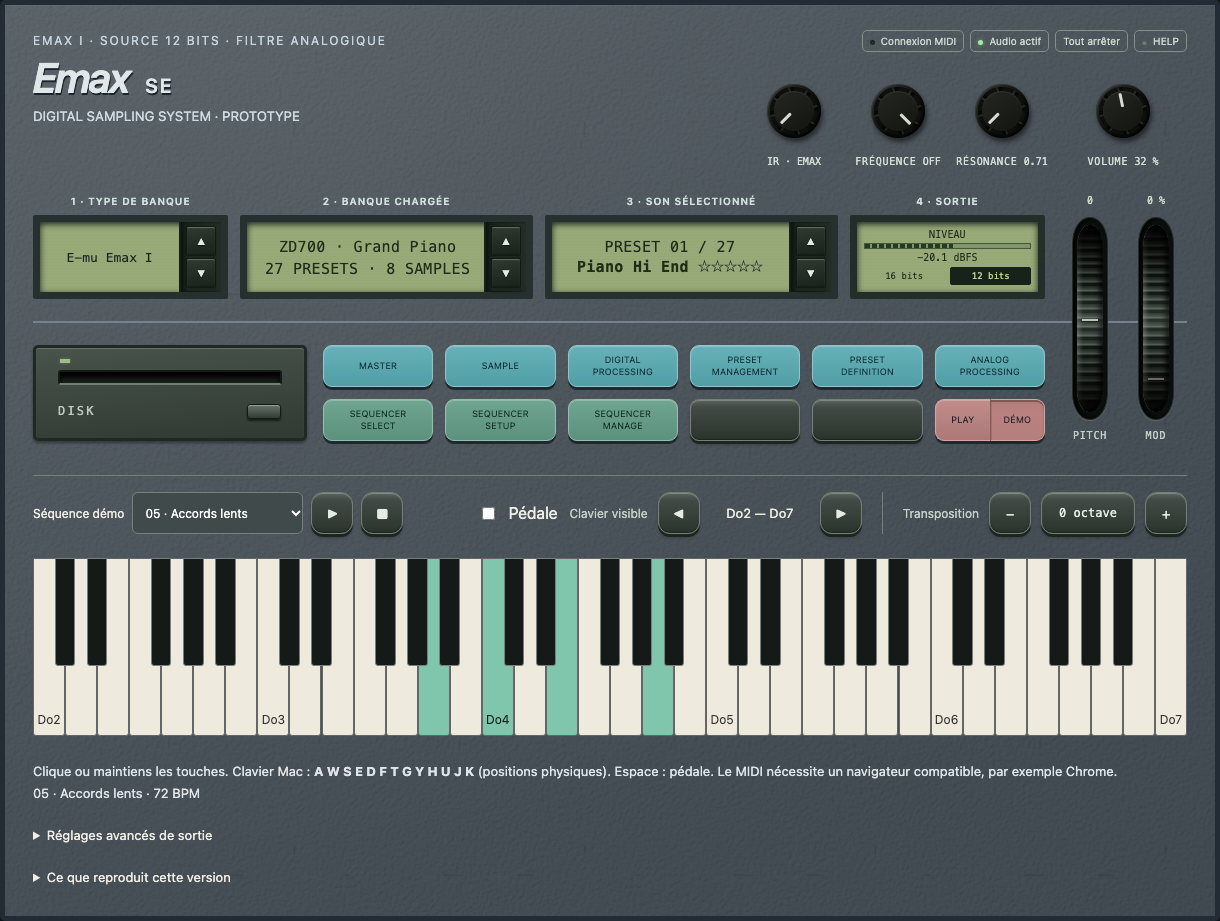Switch to DÉMO mode
Screen dimensions: 1220x921
click(1017, 420)
